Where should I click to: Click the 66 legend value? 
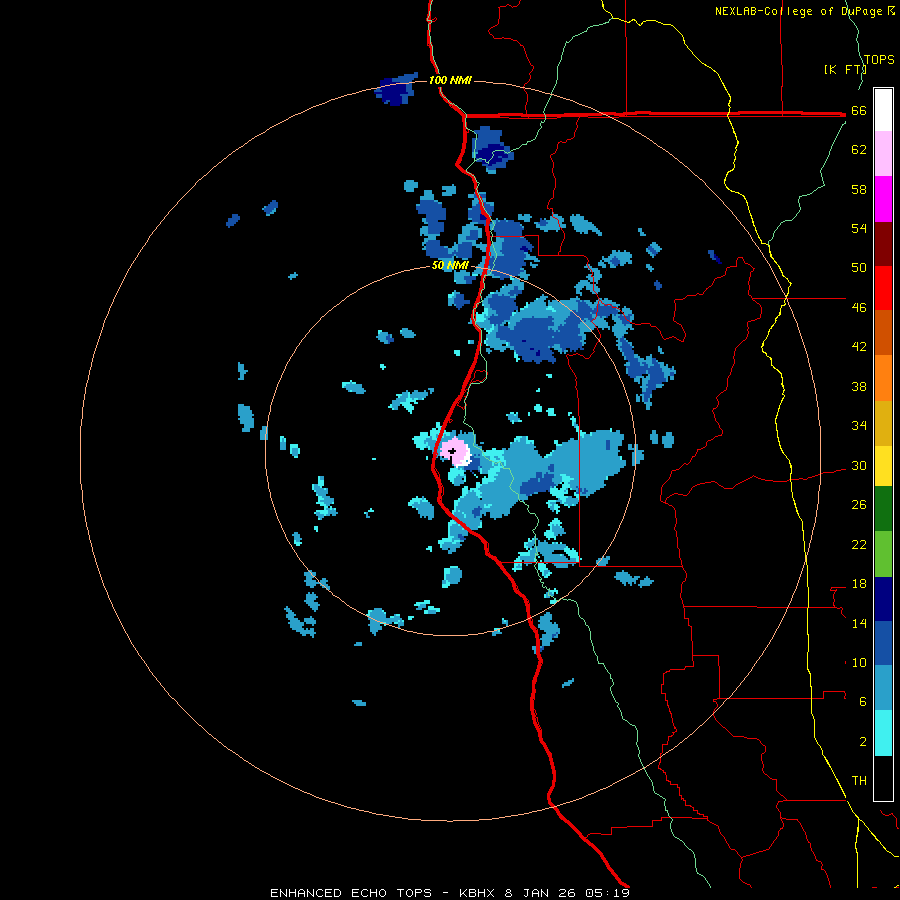(x=859, y=111)
